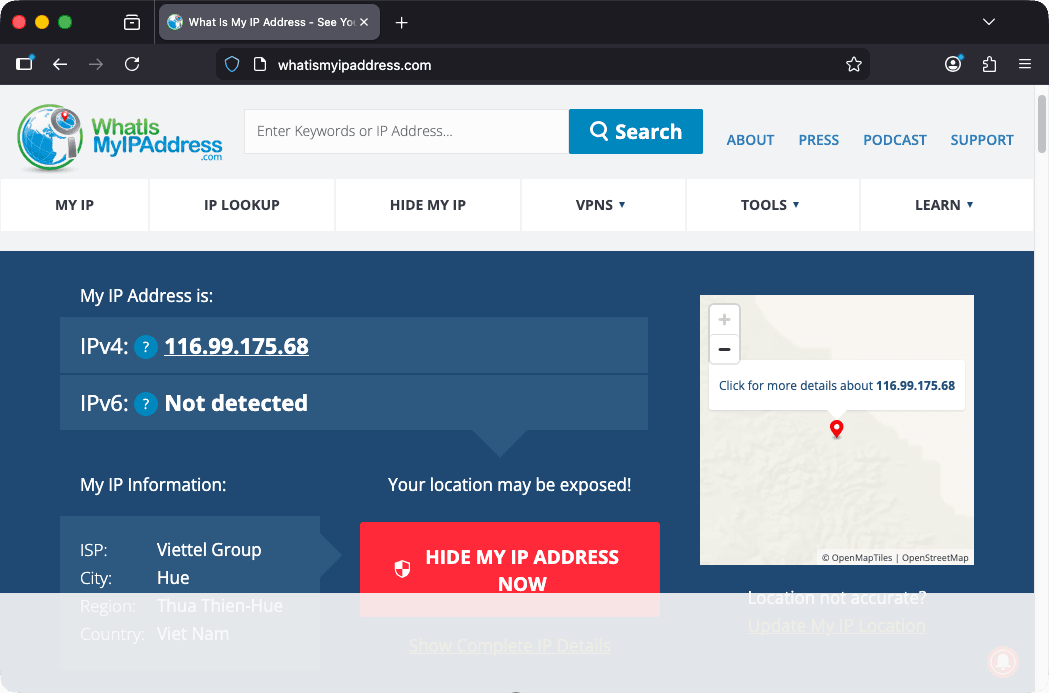Open tracking protection shield in address bar
Screen dimensions: 1049x693
coord(231,65)
